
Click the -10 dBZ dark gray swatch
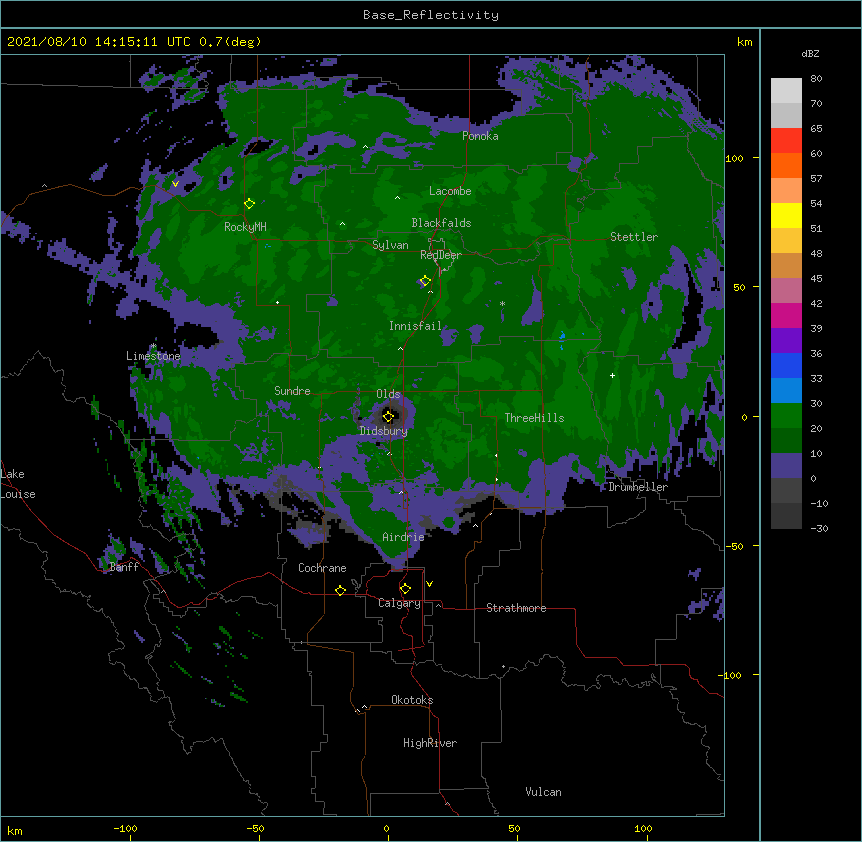786,516
